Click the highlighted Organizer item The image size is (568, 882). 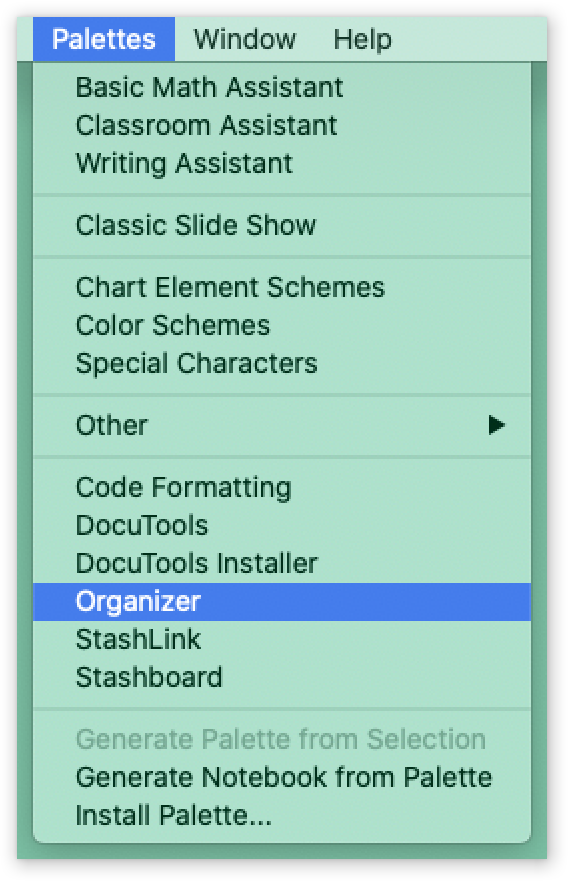pos(281,602)
